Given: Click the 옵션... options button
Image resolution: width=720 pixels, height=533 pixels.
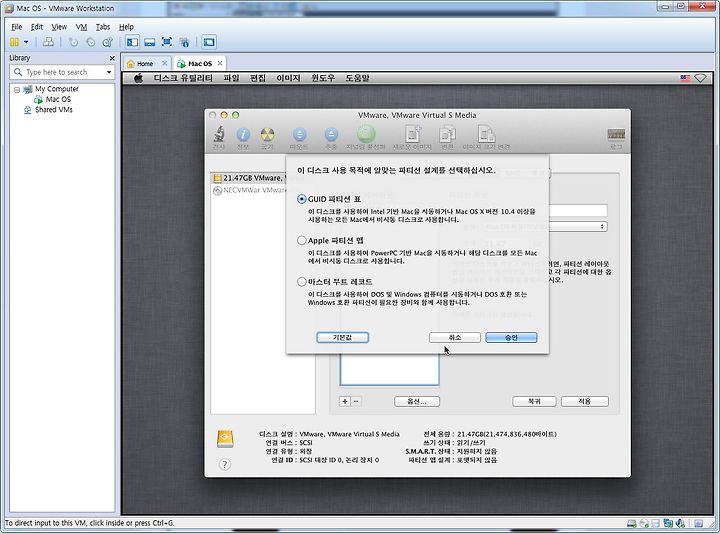Looking at the screenshot, I should pyautogui.click(x=417, y=401).
